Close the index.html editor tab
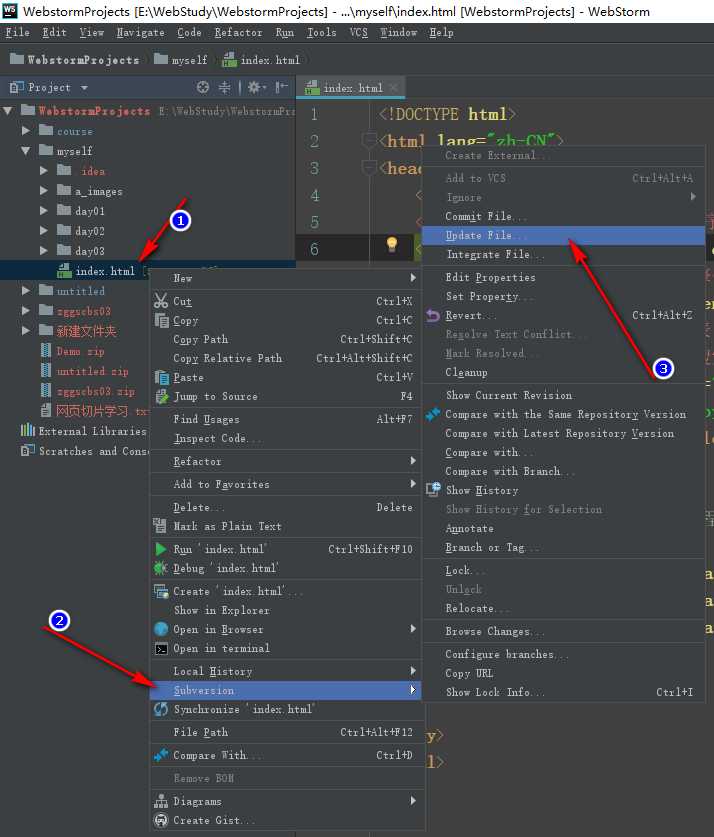714x837 pixels. [394, 88]
